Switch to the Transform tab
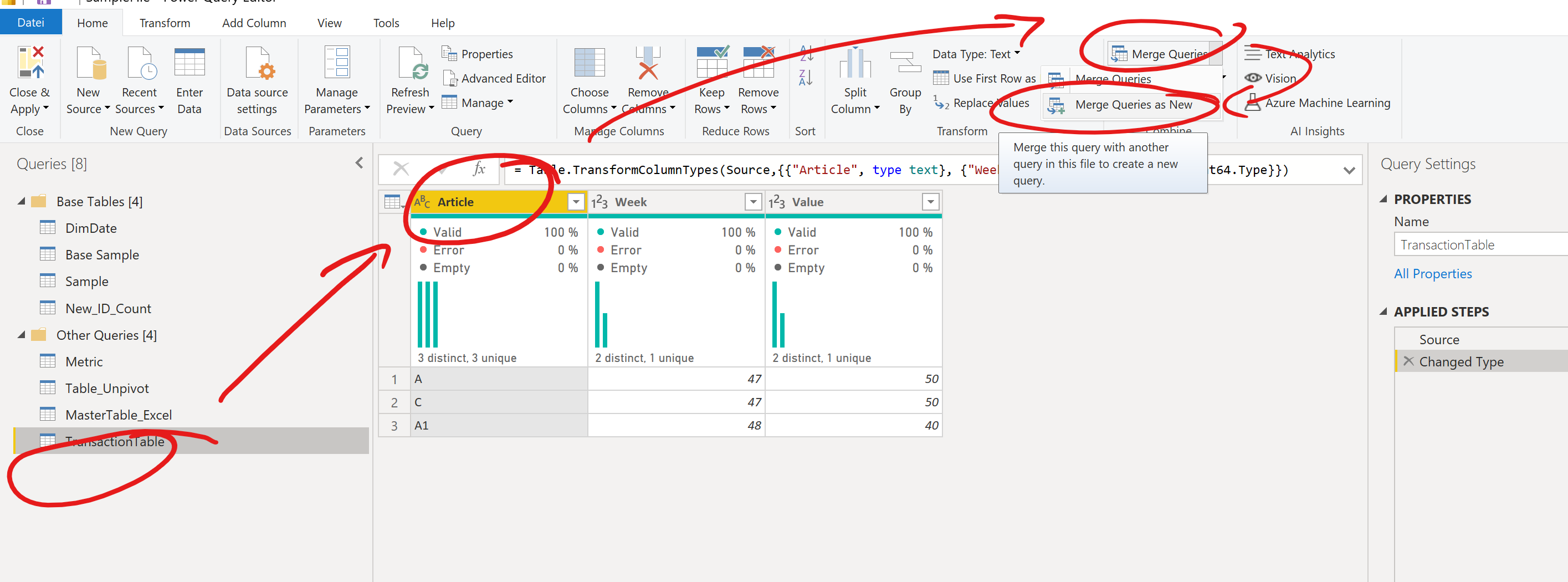 pos(165,23)
